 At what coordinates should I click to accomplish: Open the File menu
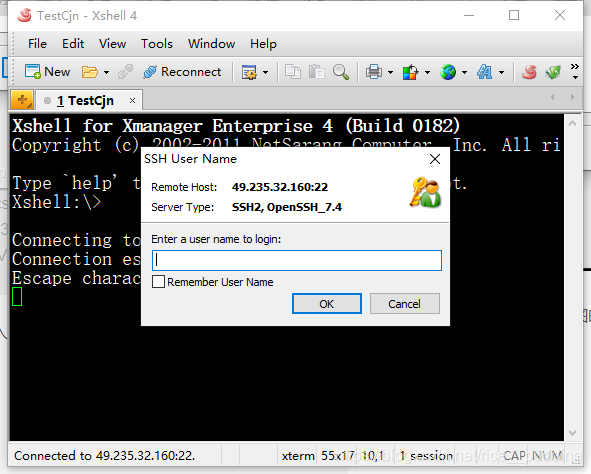pos(37,44)
